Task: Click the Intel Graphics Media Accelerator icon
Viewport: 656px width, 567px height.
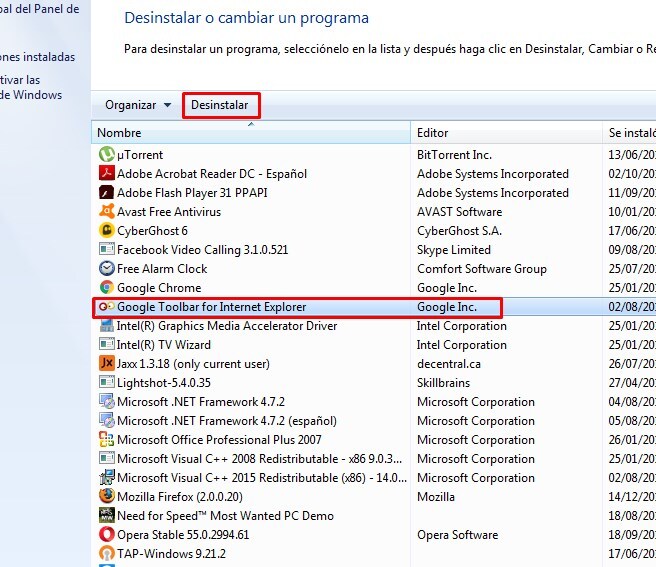Action: (x=107, y=325)
